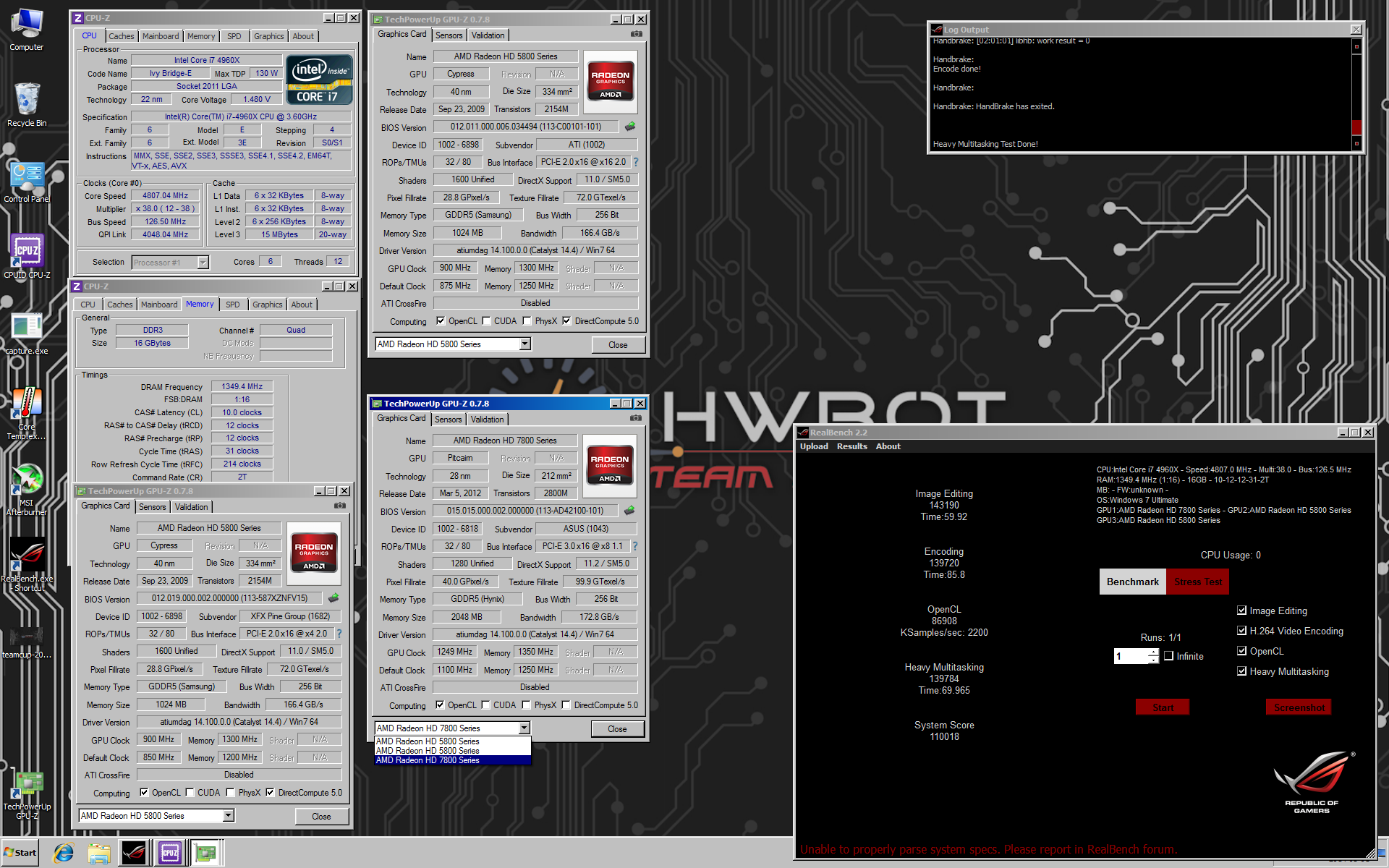Image resolution: width=1389 pixels, height=868 pixels.
Task: Click Log Output scrollbar down arrow
Action: pos(1356,144)
